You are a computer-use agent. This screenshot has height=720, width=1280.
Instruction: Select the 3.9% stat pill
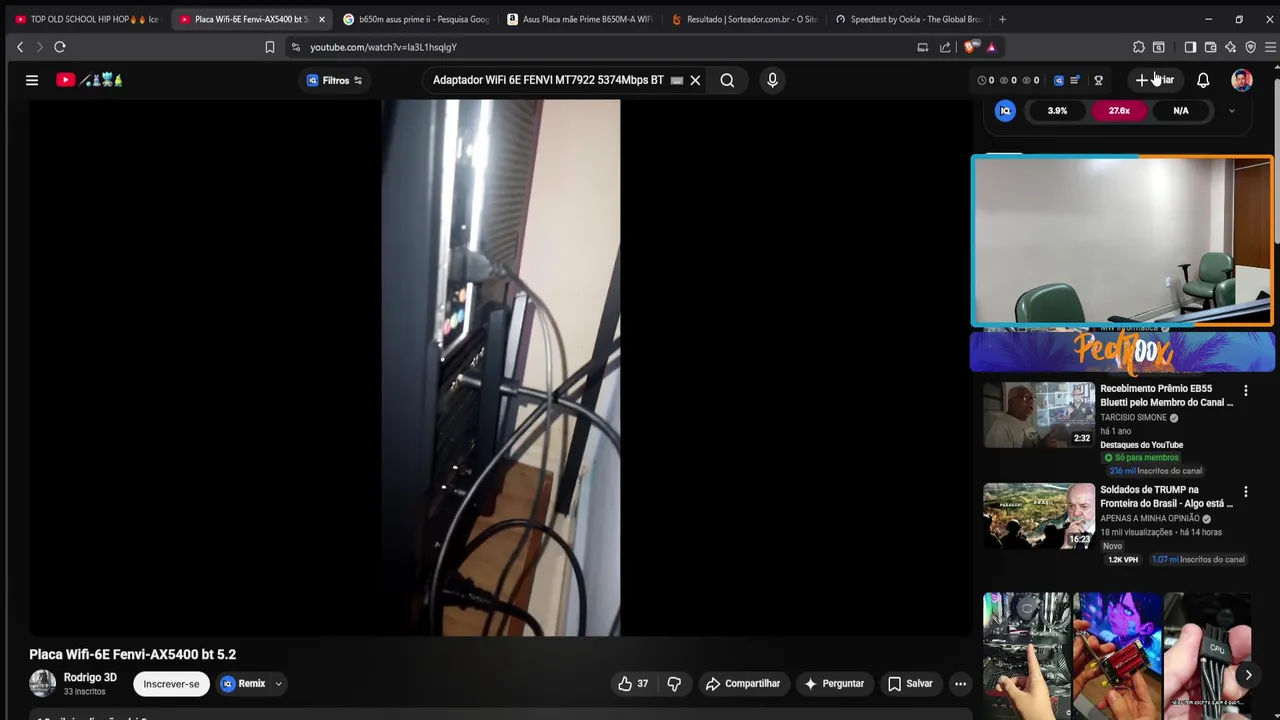tap(1057, 111)
